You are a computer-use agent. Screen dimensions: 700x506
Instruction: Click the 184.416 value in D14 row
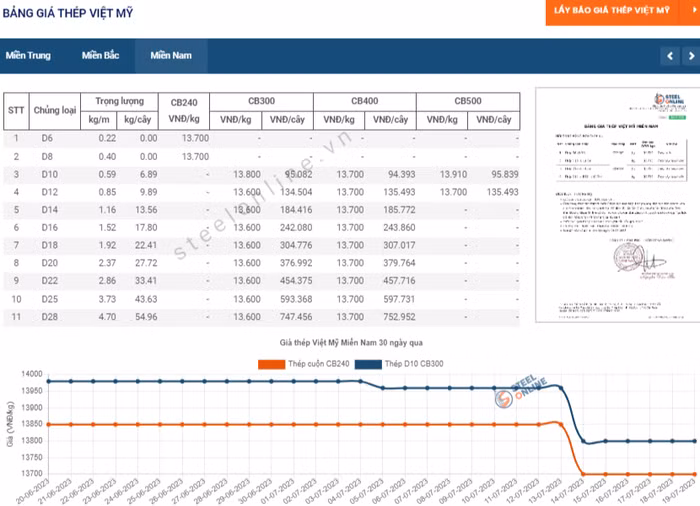(x=296, y=210)
